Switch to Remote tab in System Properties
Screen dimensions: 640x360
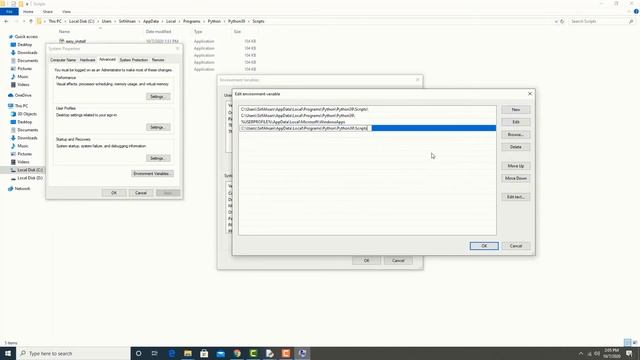point(158,60)
